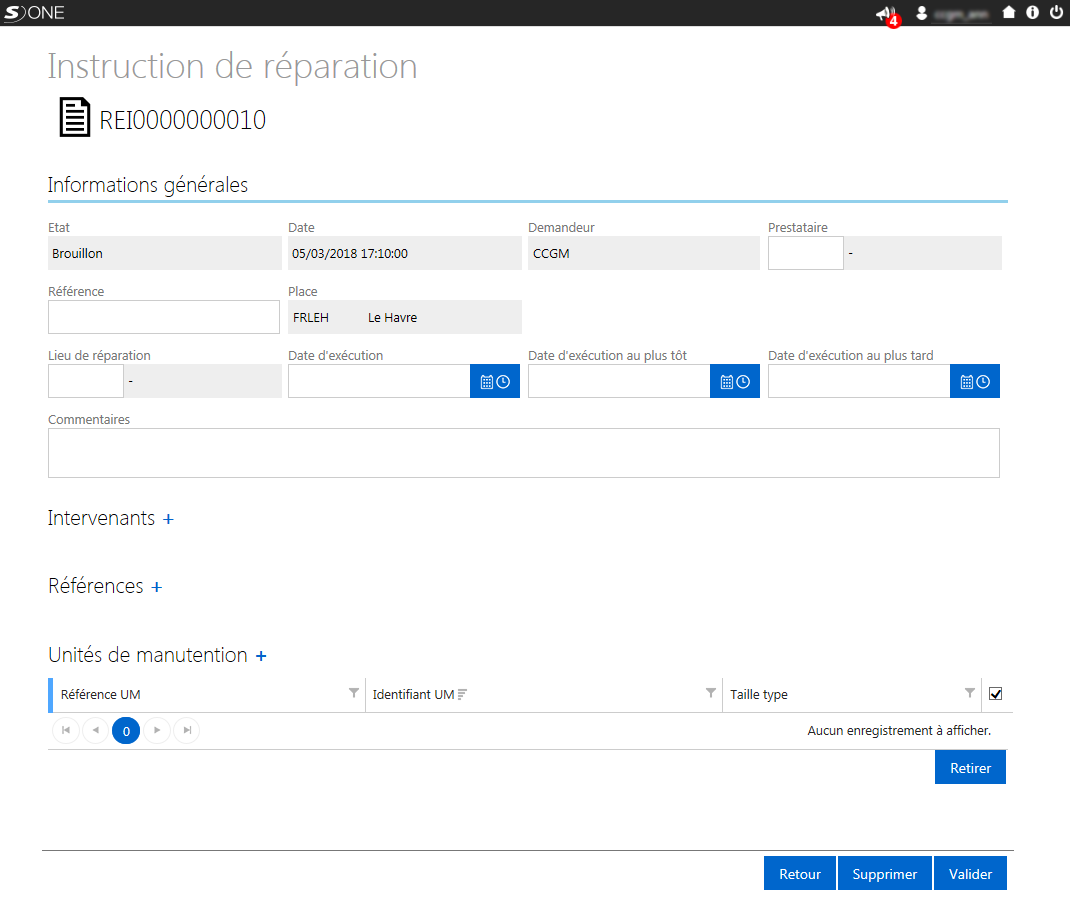
Task: Add an Intervenant with plus icon
Action: pos(169,519)
